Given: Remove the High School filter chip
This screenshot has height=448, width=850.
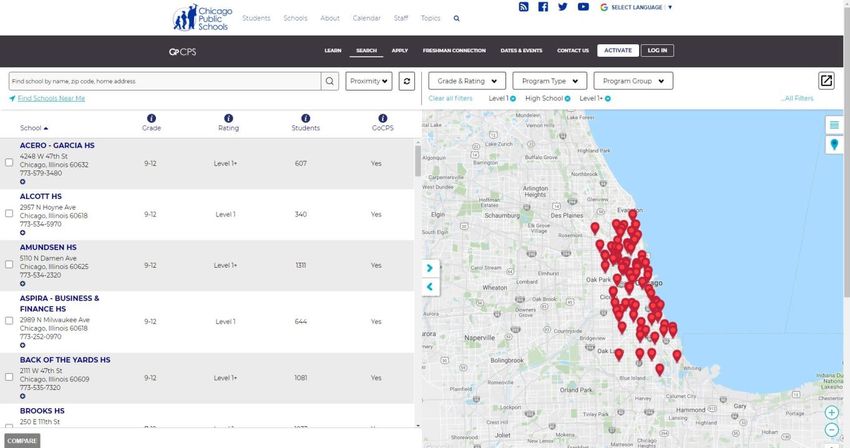Looking at the screenshot, I should click(x=568, y=99).
